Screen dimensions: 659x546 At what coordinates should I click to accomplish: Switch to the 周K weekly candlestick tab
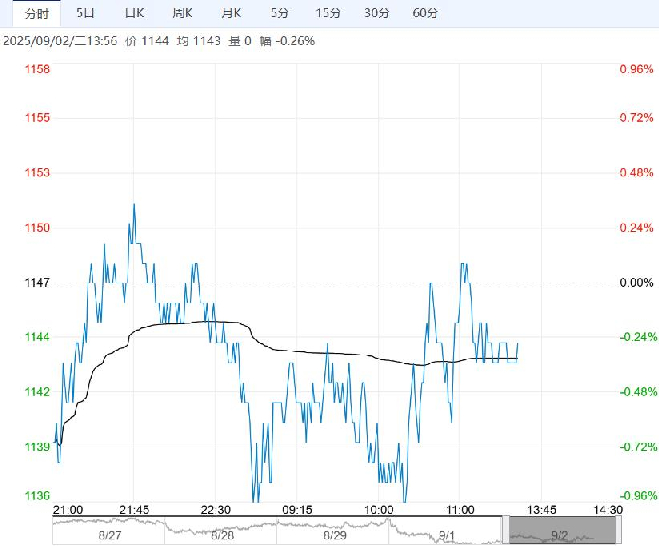tap(182, 13)
